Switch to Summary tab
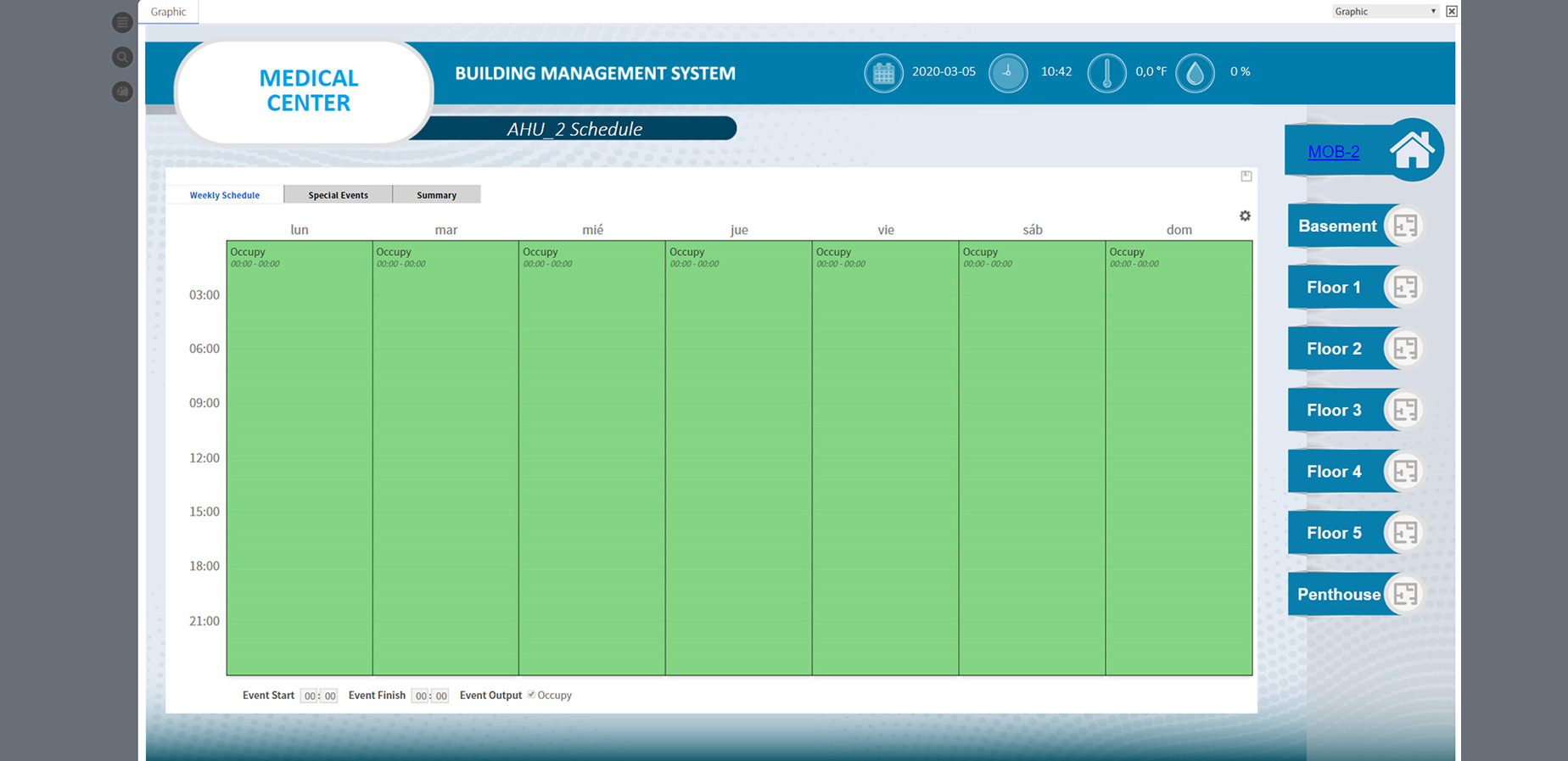The width and height of the screenshot is (1568, 761). click(x=436, y=194)
